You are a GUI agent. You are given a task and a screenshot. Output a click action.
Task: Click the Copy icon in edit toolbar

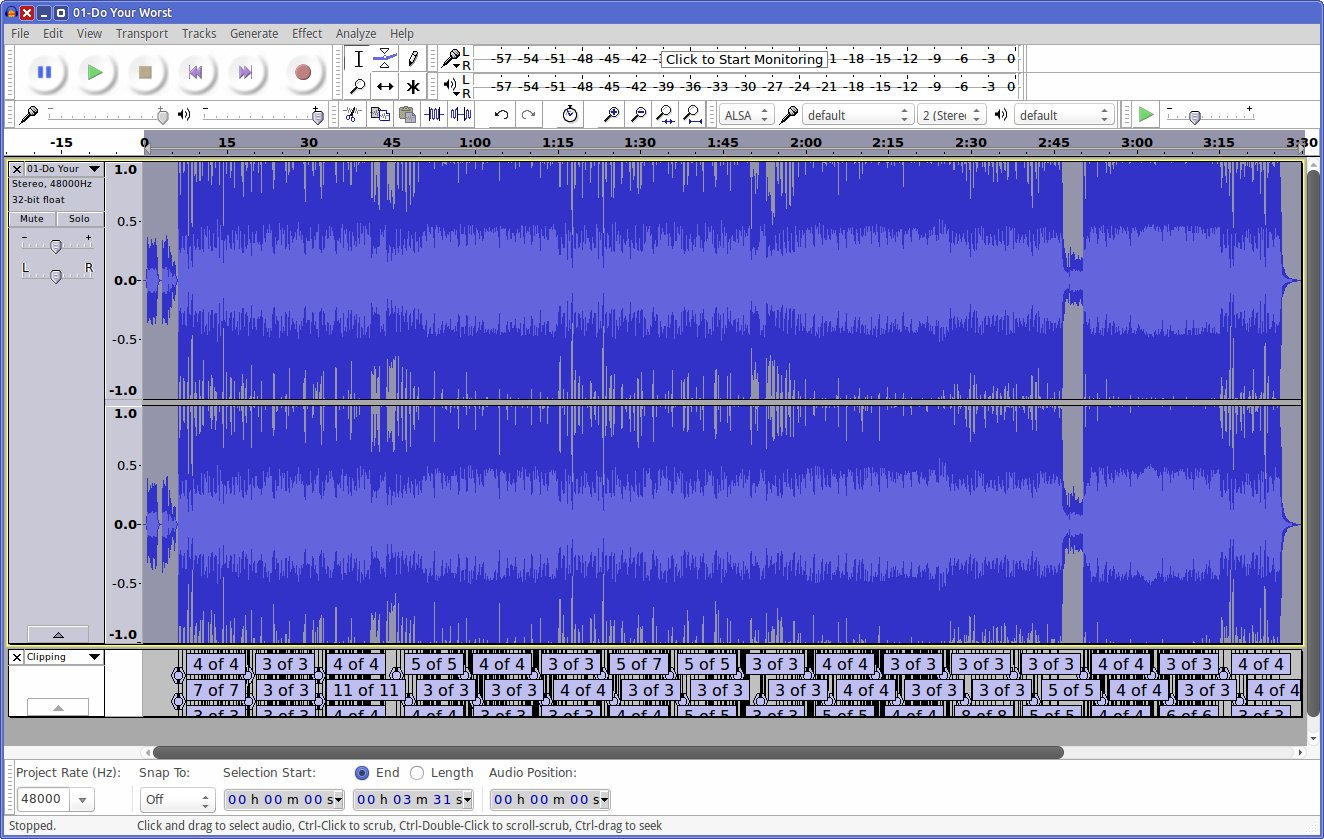[x=380, y=115]
